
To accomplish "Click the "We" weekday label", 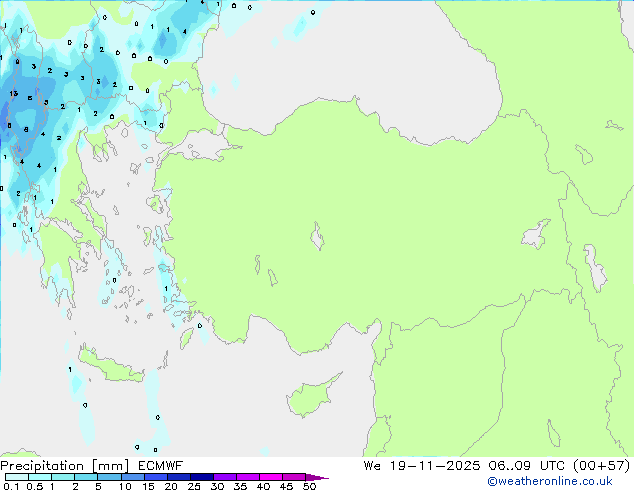I will click(x=372, y=466).
